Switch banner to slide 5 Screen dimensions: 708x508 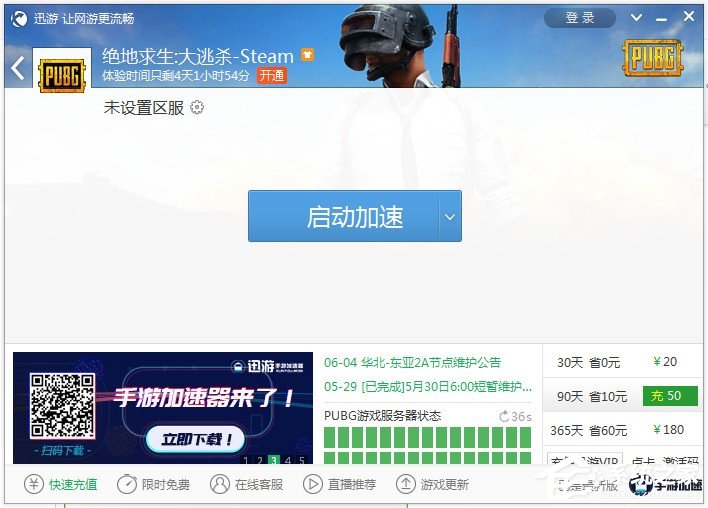(x=302, y=460)
